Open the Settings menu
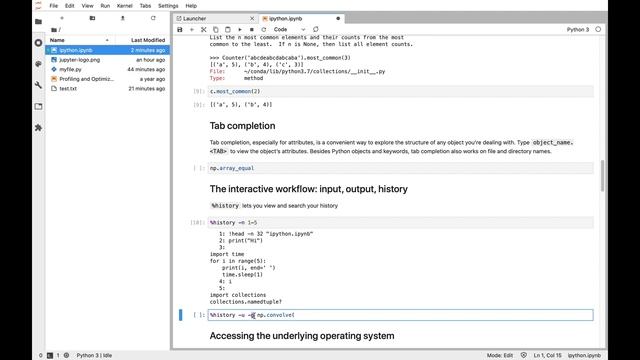Image resolution: width=640 pixels, height=360 pixels. [x=168, y=6]
